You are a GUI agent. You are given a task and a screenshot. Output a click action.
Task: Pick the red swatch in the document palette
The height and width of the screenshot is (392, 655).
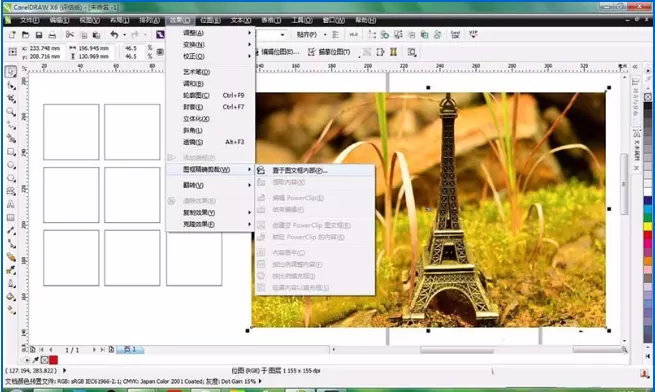53,360
